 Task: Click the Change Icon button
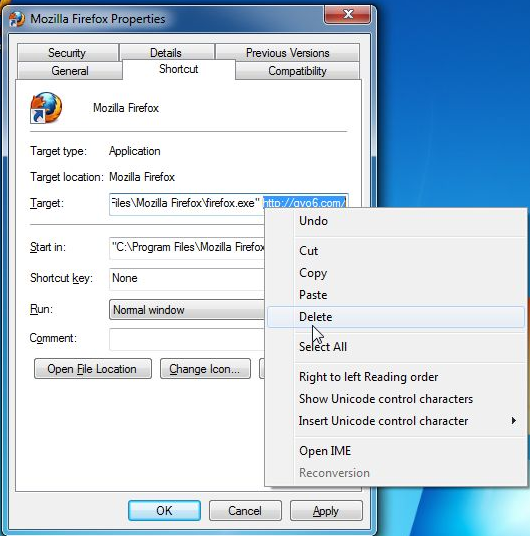pos(205,368)
